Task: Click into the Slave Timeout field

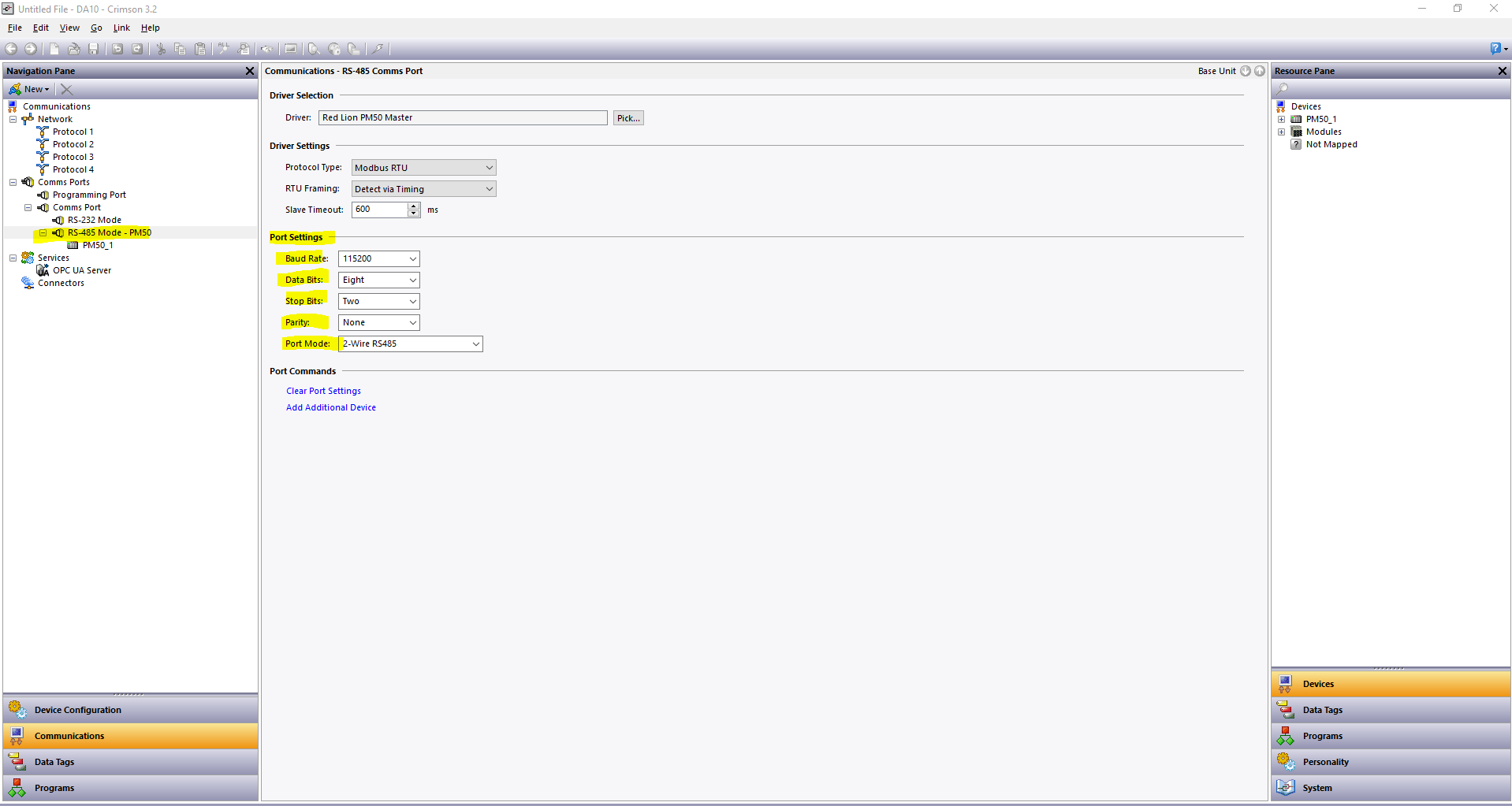Action: 379,210
